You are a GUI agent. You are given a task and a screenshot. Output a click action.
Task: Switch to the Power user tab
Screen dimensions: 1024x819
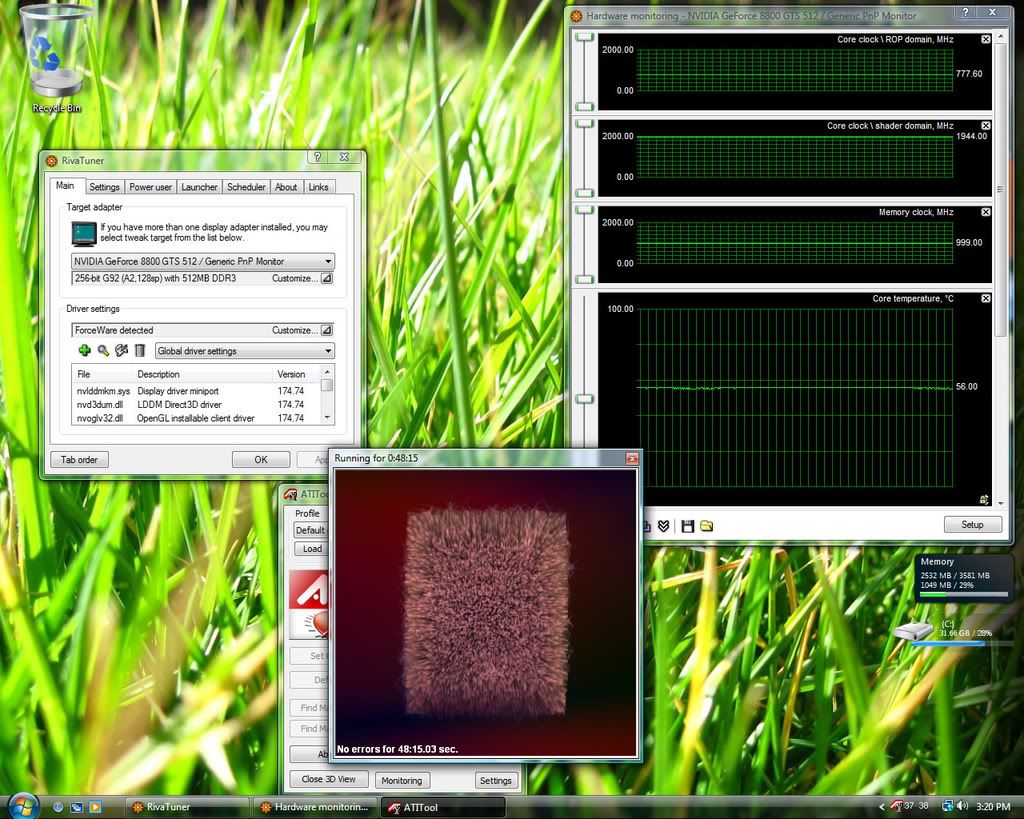150,187
